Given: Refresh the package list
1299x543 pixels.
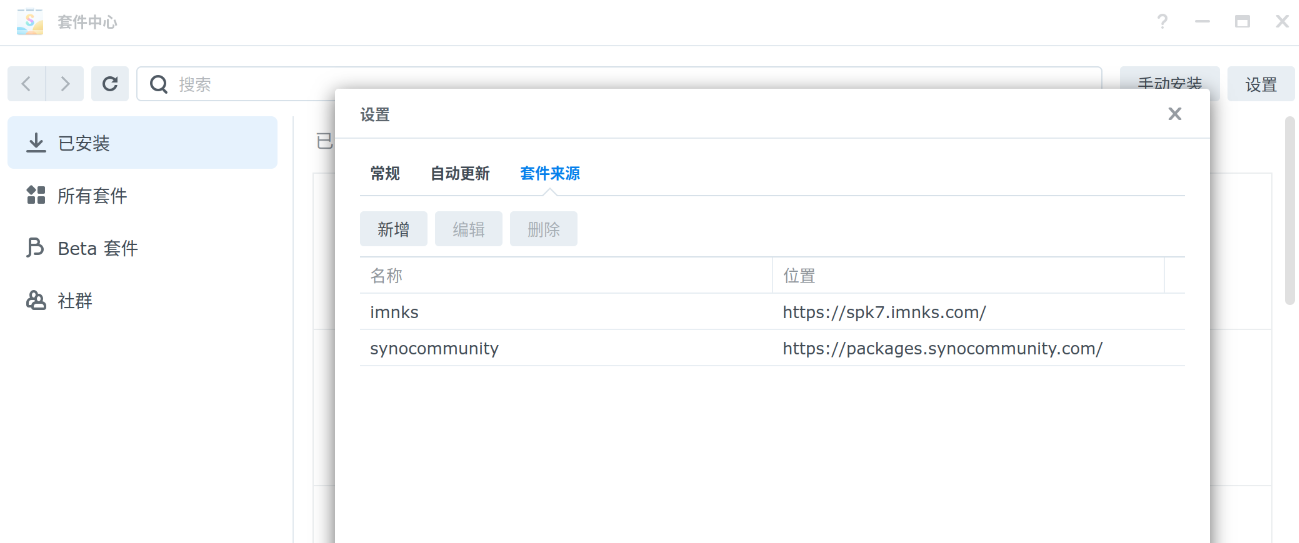Looking at the screenshot, I should click(110, 84).
